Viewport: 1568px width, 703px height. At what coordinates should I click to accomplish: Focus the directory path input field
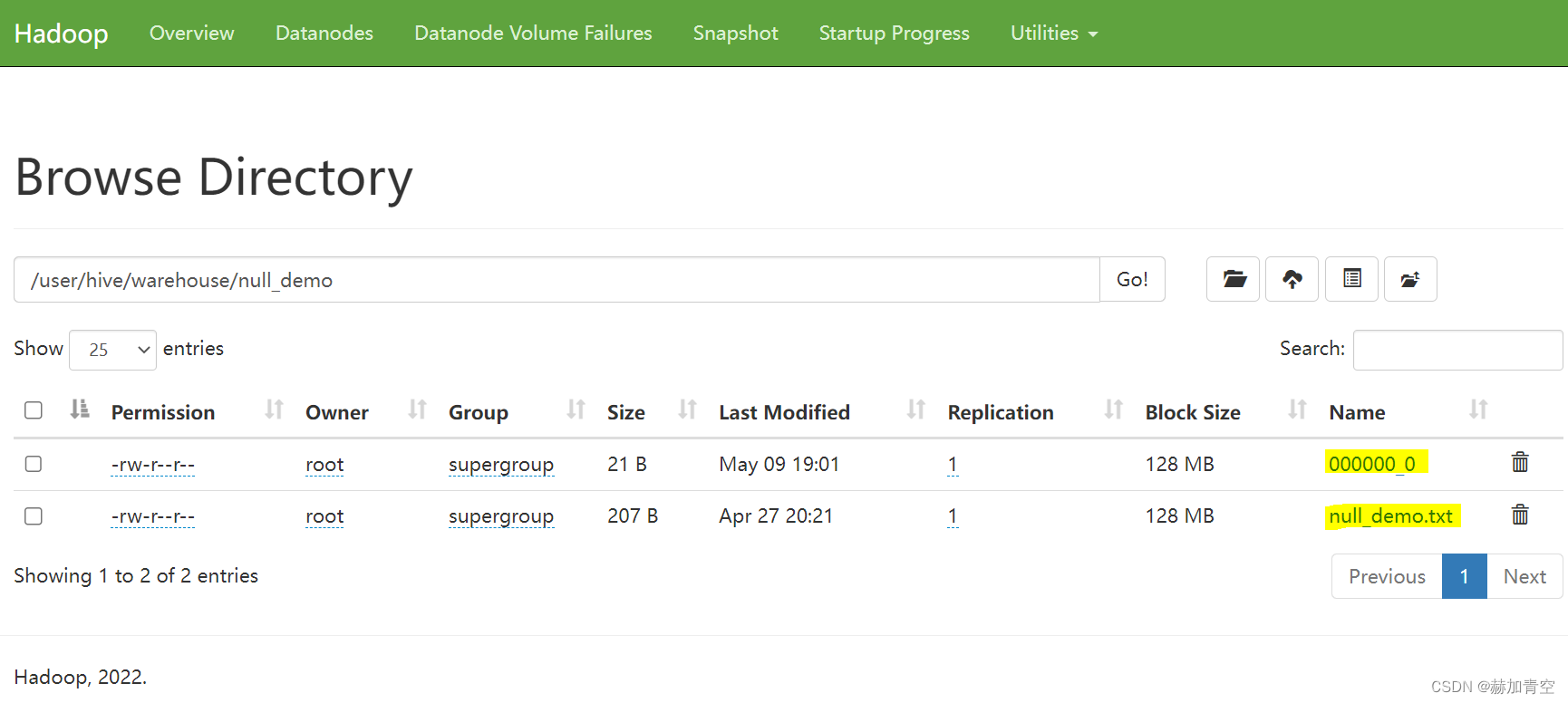coord(557,279)
